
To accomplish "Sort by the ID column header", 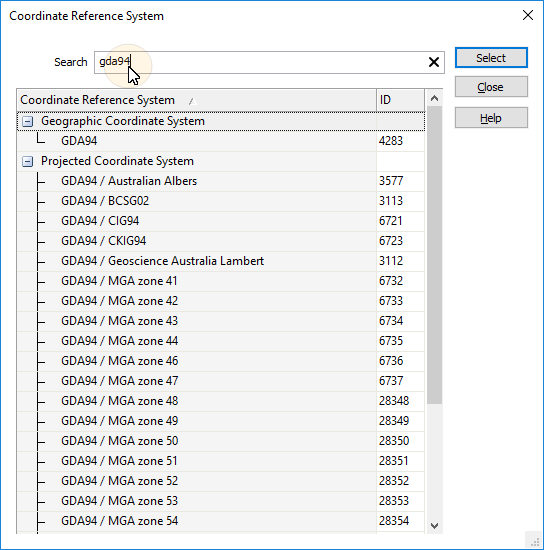I will (x=400, y=100).
